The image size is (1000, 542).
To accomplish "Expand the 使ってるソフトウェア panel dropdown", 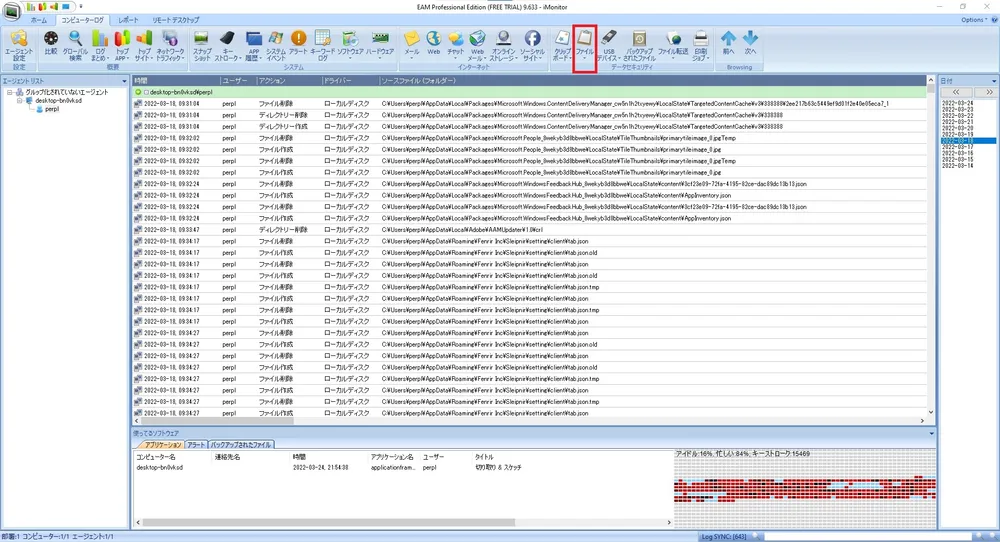I will tap(931, 434).
